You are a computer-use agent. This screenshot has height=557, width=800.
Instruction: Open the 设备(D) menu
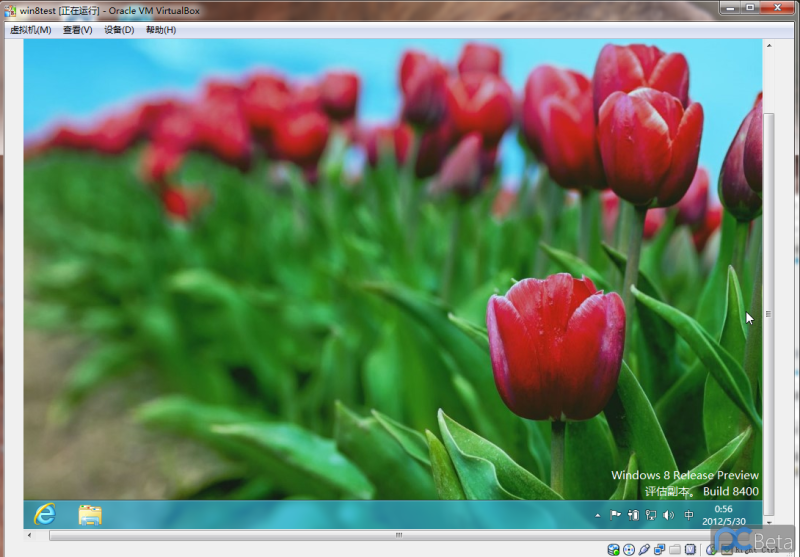point(119,30)
